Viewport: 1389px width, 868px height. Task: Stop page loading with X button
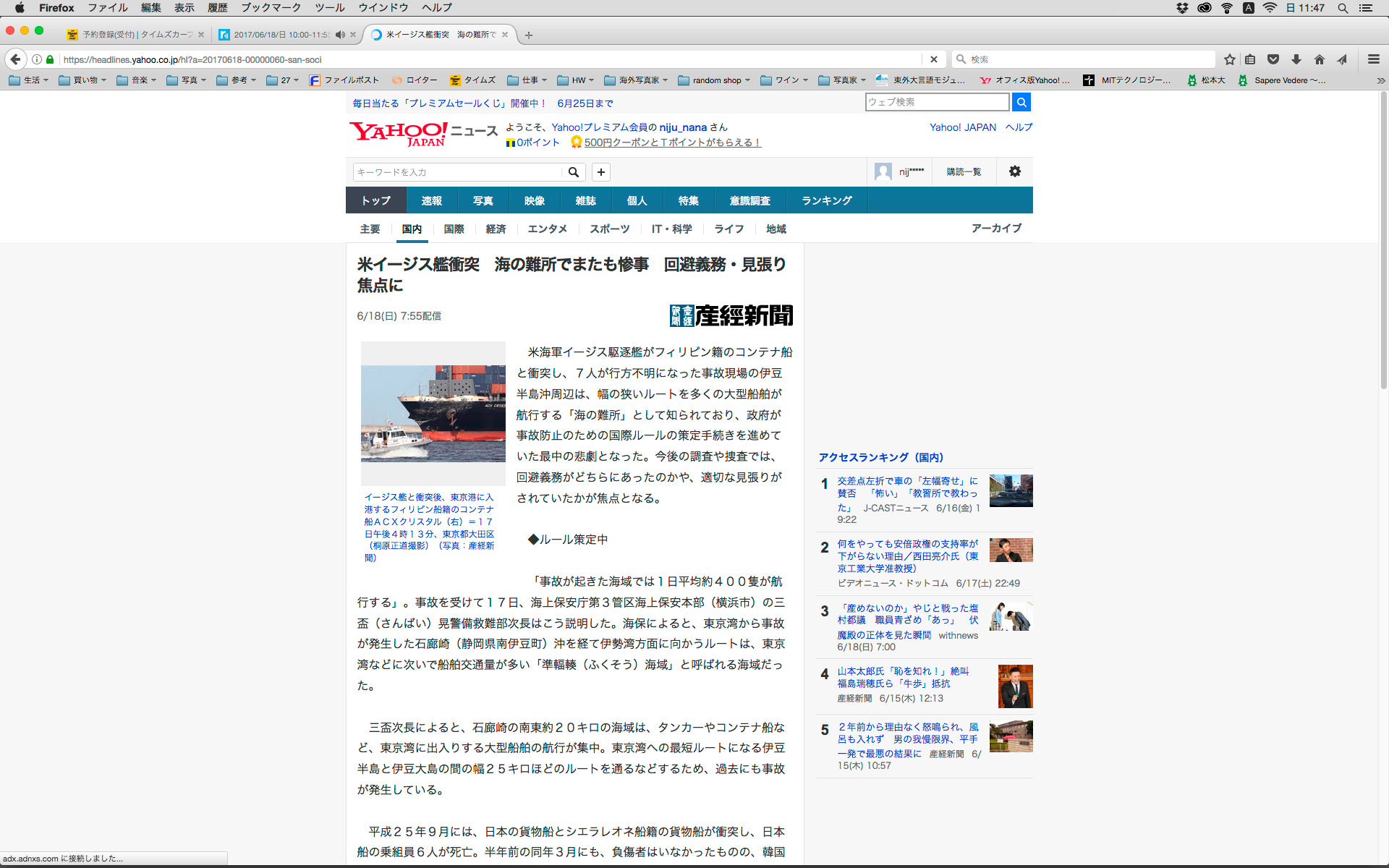[x=933, y=59]
